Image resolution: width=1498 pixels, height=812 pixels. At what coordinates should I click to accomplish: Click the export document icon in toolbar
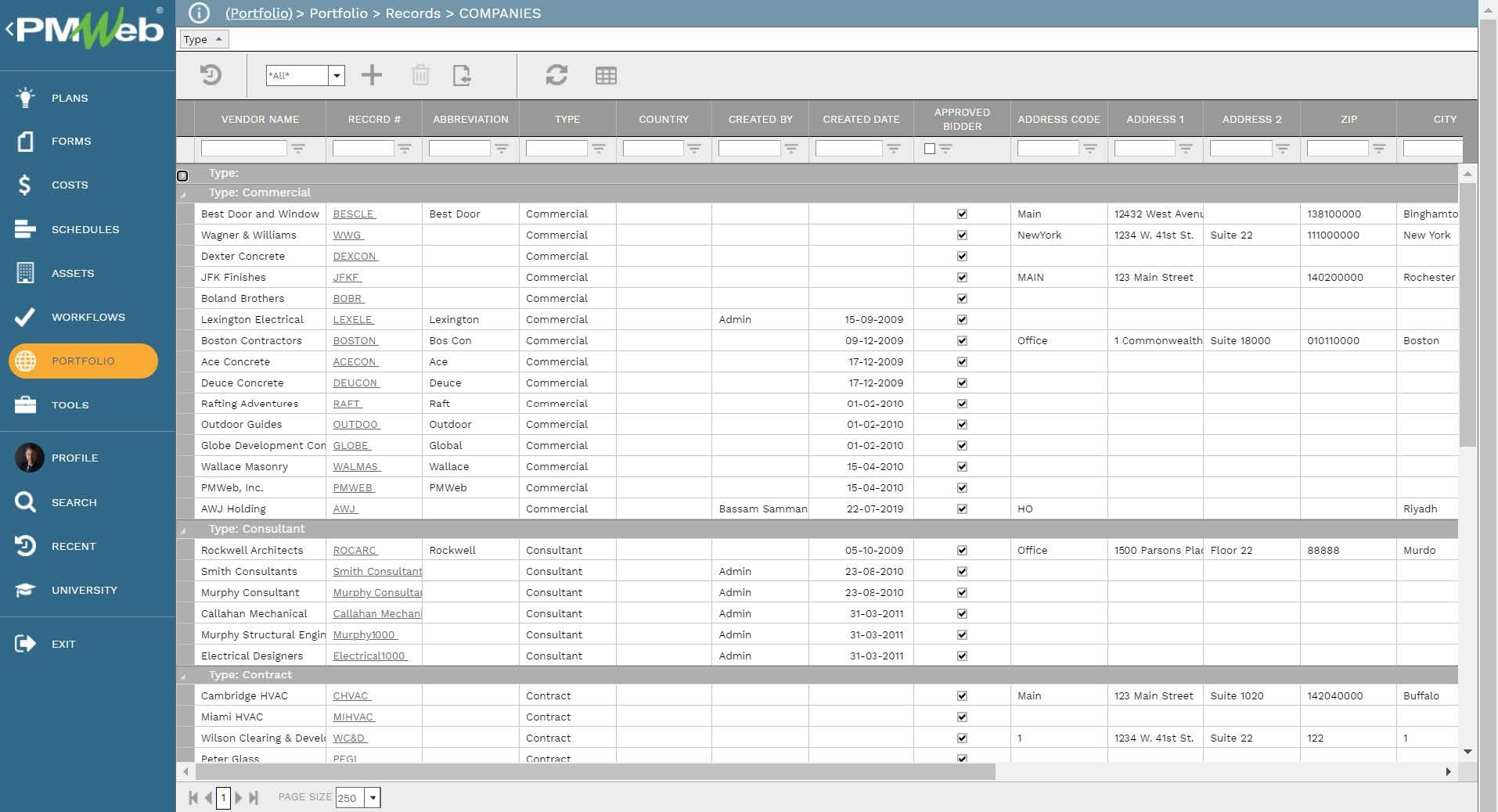pos(462,75)
